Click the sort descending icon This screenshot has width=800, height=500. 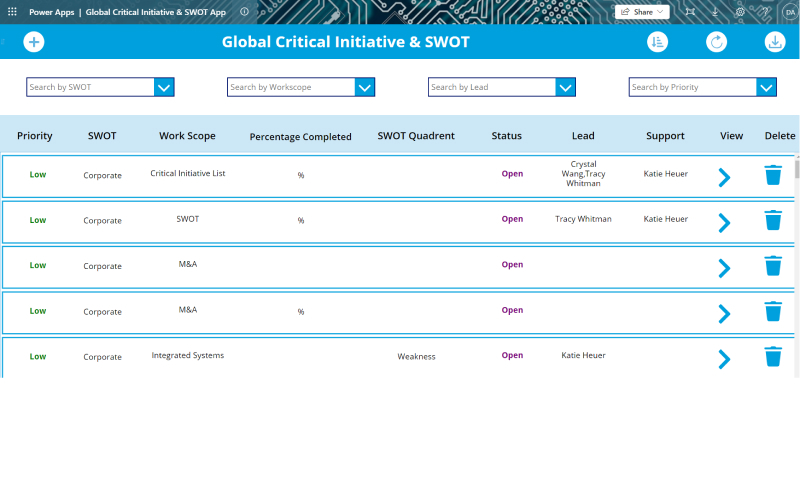pyautogui.click(x=657, y=42)
